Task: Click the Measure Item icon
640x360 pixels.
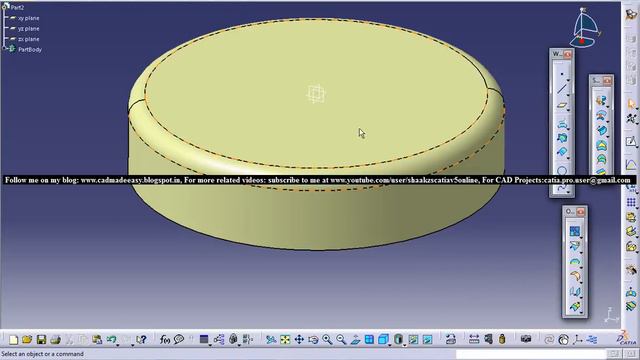Action: point(488,340)
